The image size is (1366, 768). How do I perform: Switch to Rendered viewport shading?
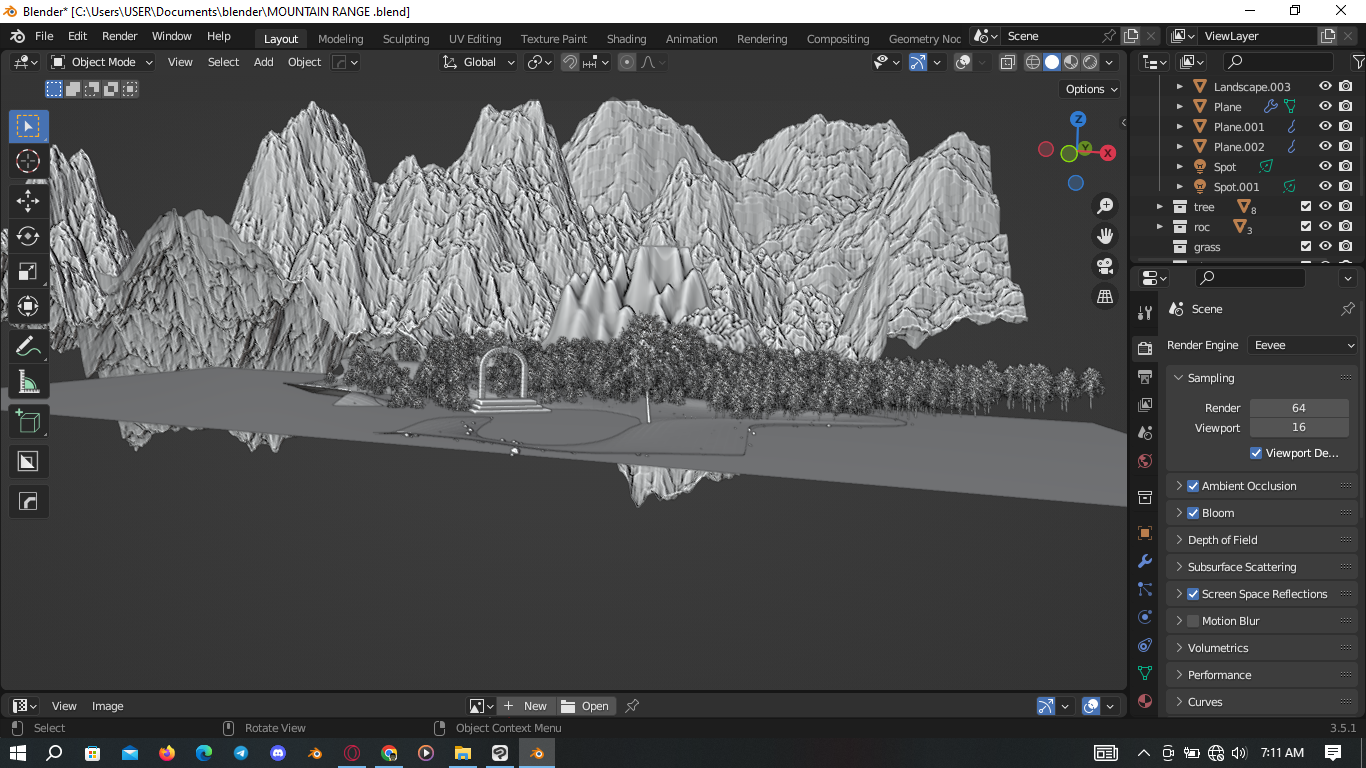[x=1090, y=62]
